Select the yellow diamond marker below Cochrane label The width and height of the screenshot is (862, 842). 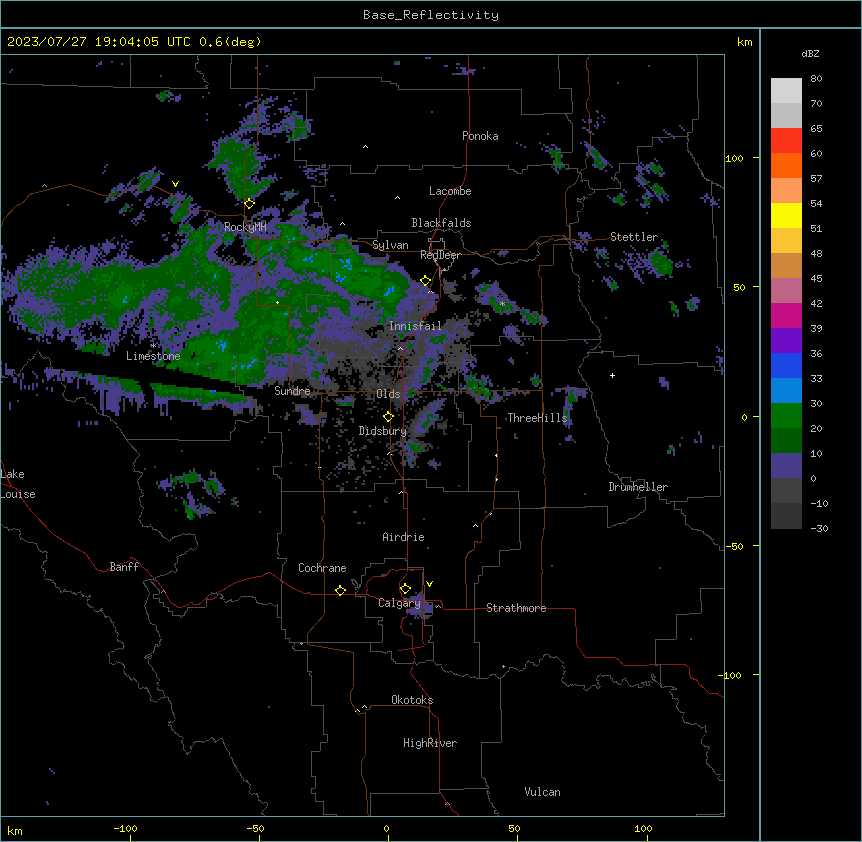[340, 590]
